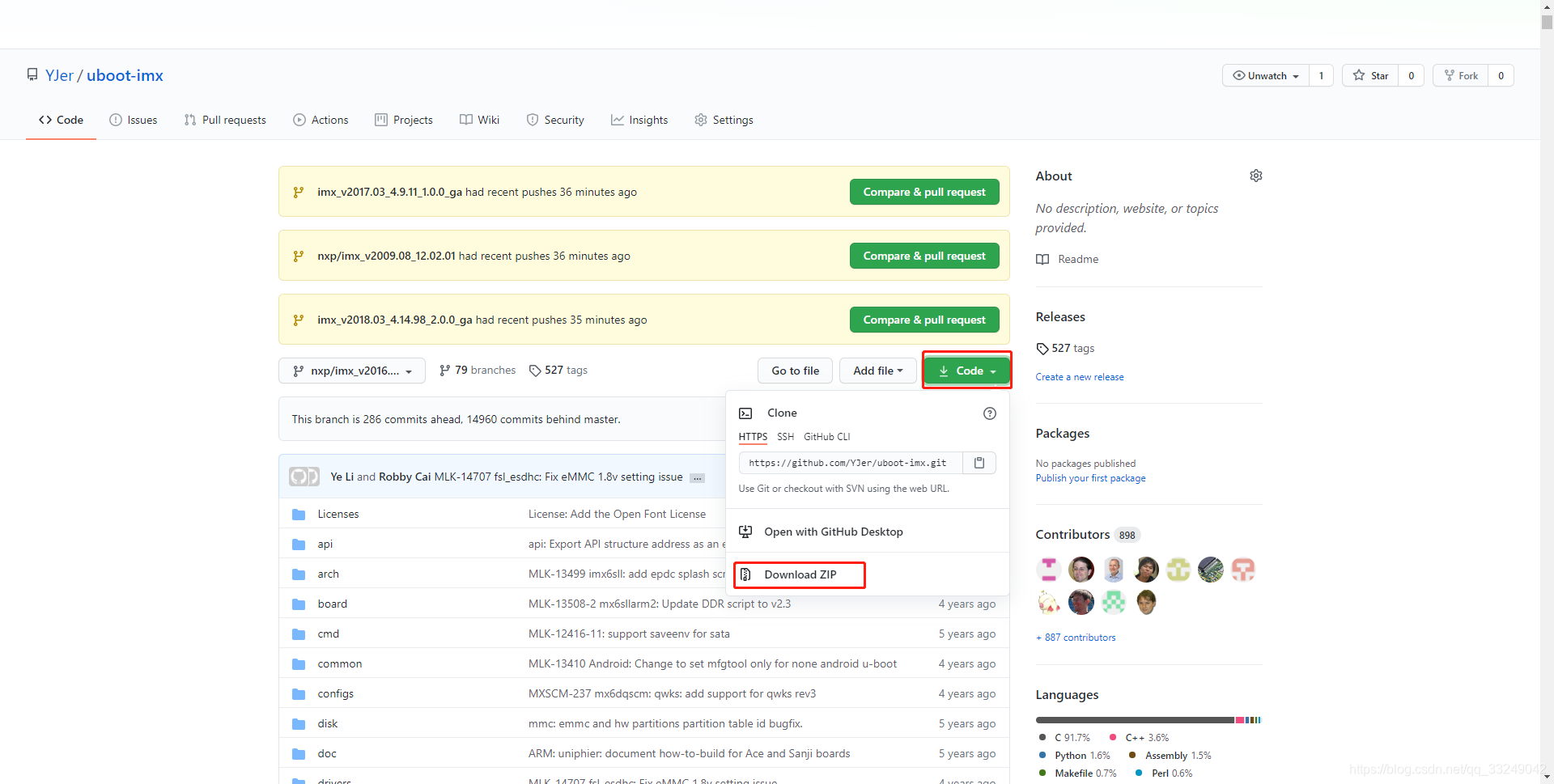The width and height of the screenshot is (1554, 784).
Task: Click Open with GitHub Desktop
Action: pyautogui.click(x=833, y=532)
